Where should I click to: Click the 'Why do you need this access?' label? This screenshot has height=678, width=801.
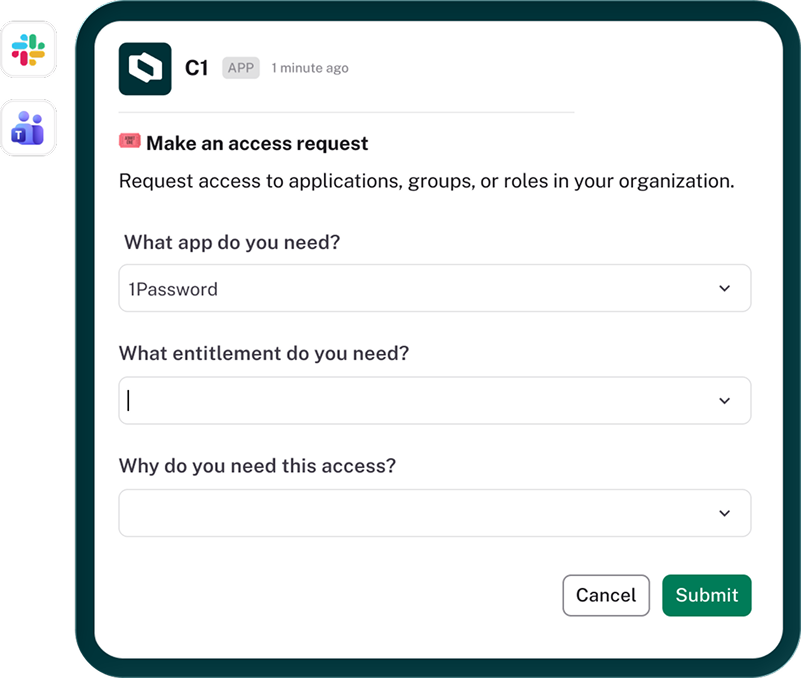257,466
